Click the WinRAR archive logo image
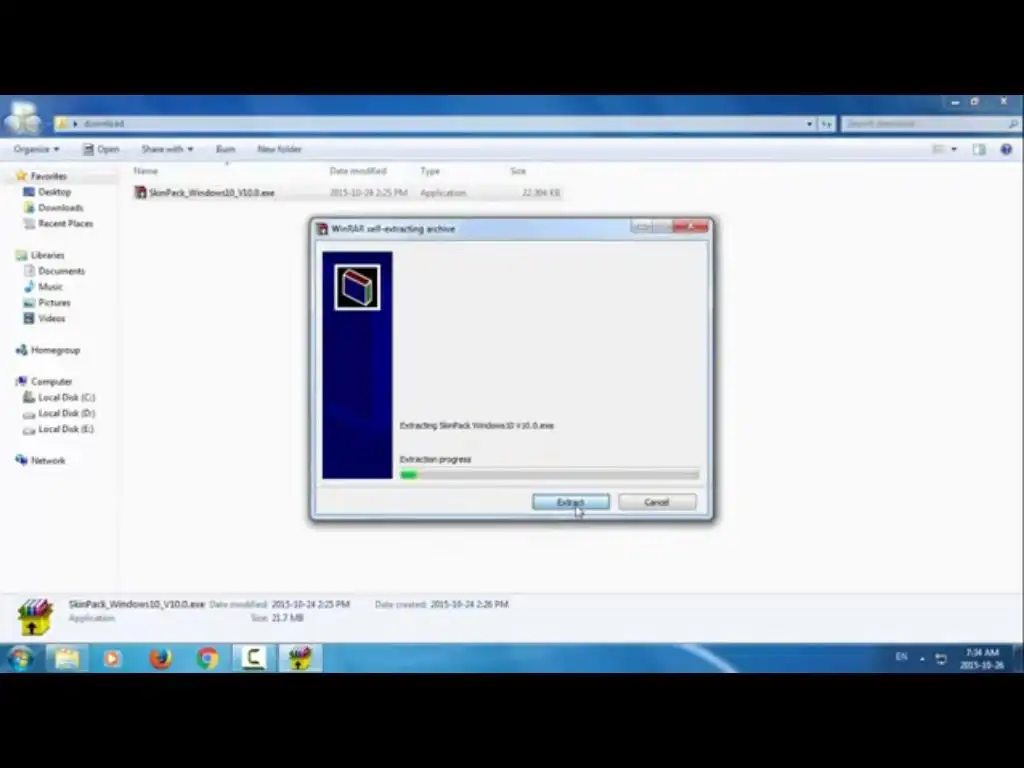This screenshot has height=768, width=1024. [x=357, y=287]
